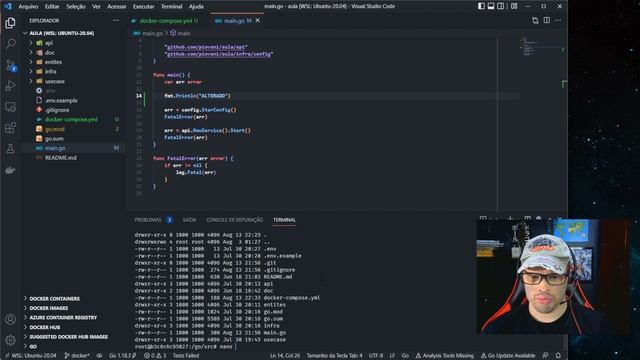Toggle the primary side bar layout button
The image size is (640, 360).
pyautogui.click(x=482, y=6)
